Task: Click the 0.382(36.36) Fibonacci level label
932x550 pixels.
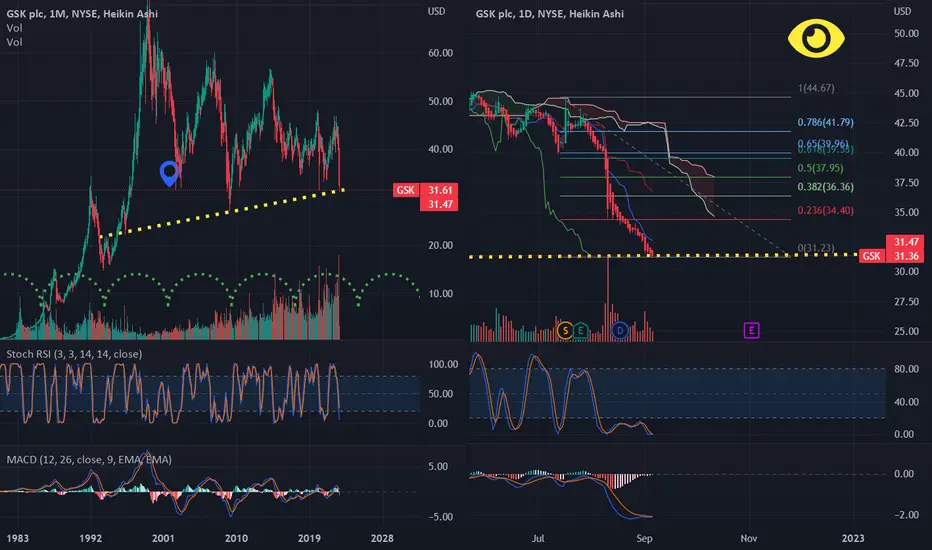Action: point(826,187)
